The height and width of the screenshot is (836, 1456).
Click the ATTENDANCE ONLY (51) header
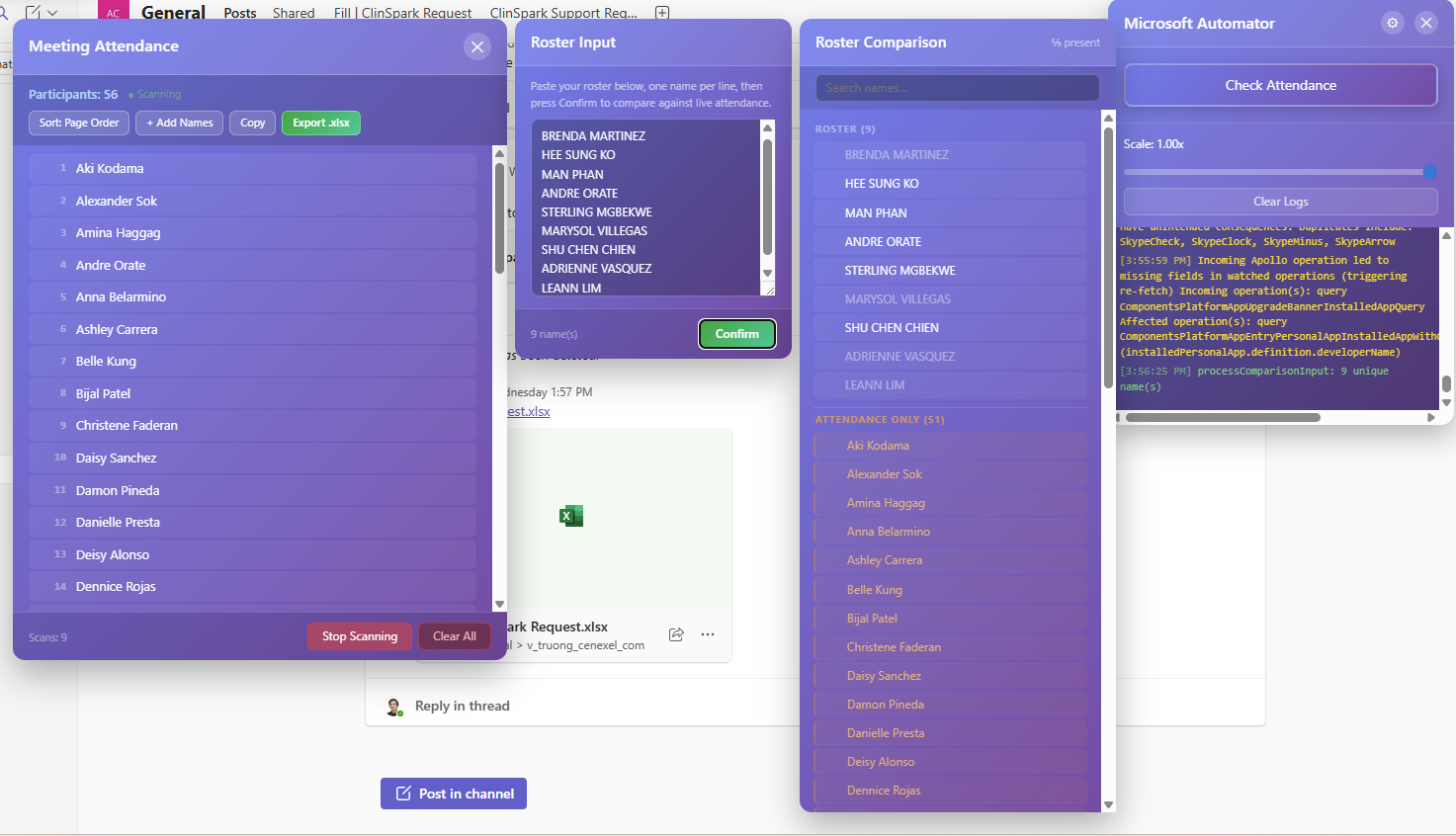coord(880,419)
